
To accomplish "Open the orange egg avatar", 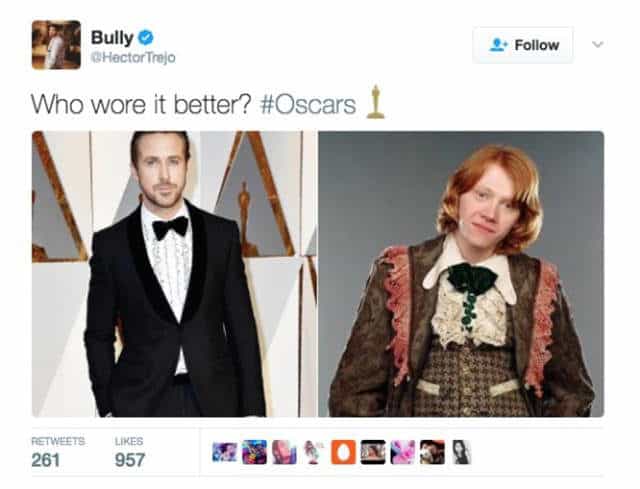I will click(x=343, y=452).
